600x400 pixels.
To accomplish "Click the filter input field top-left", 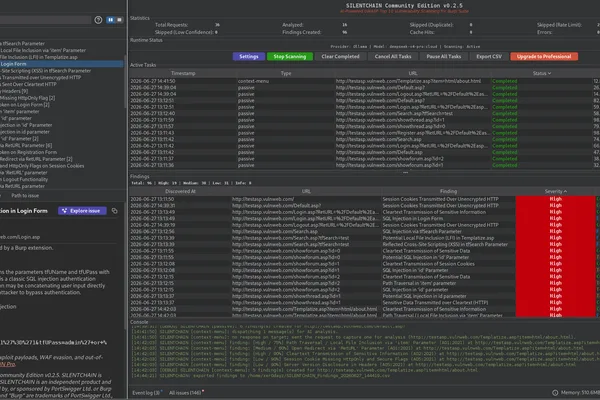I will pos(45,20).
